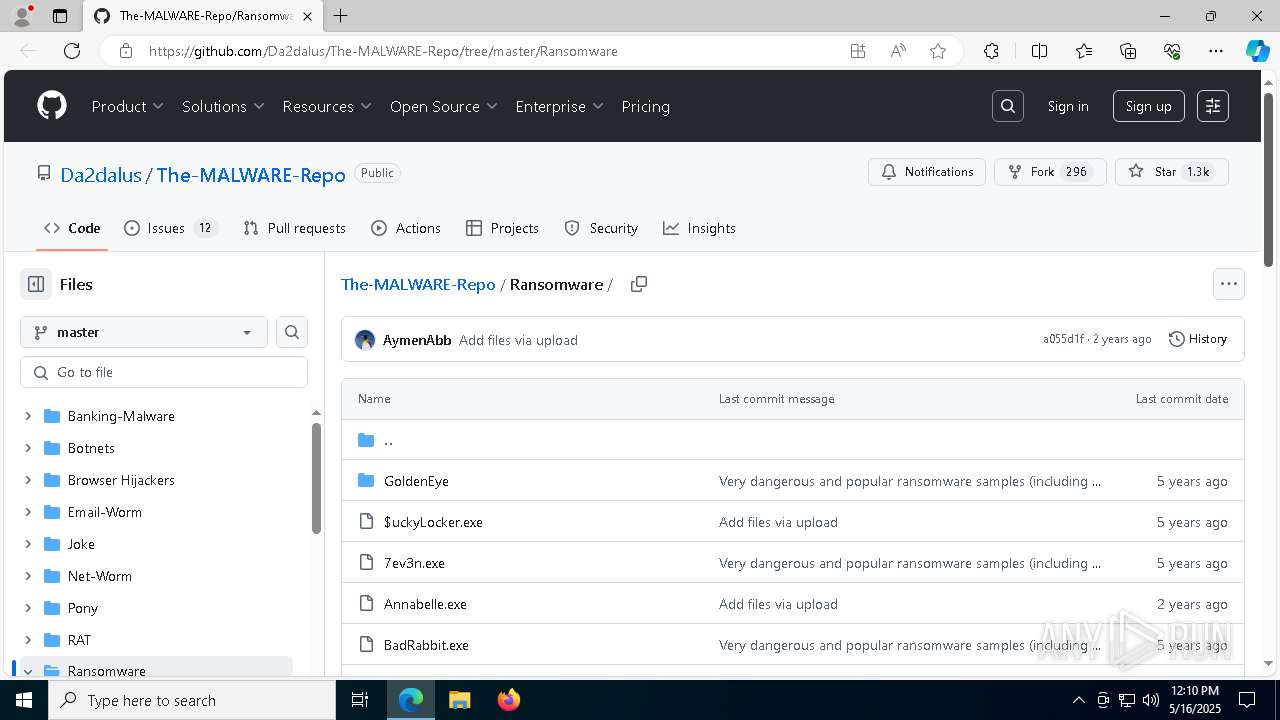Launch Firefox from taskbar
This screenshot has width=1280, height=720.
pyautogui.click(x=509, y=700)
